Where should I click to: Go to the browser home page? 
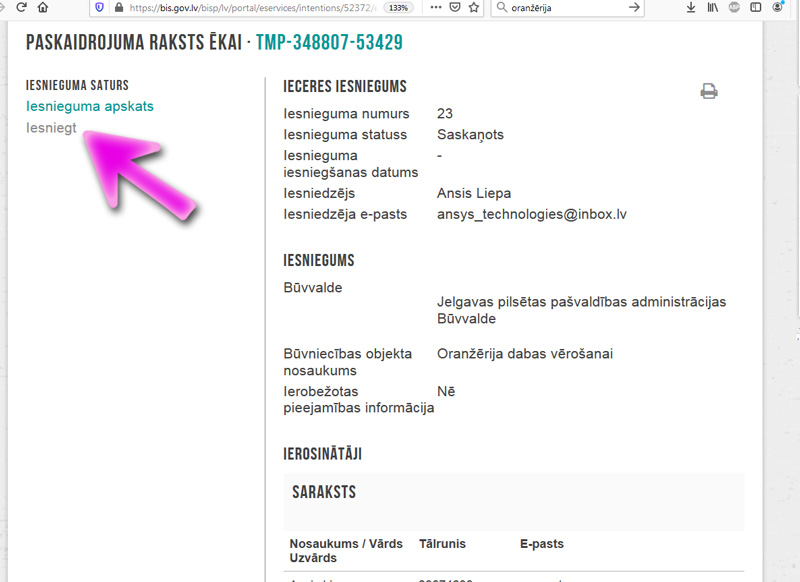tap(42, 7)
